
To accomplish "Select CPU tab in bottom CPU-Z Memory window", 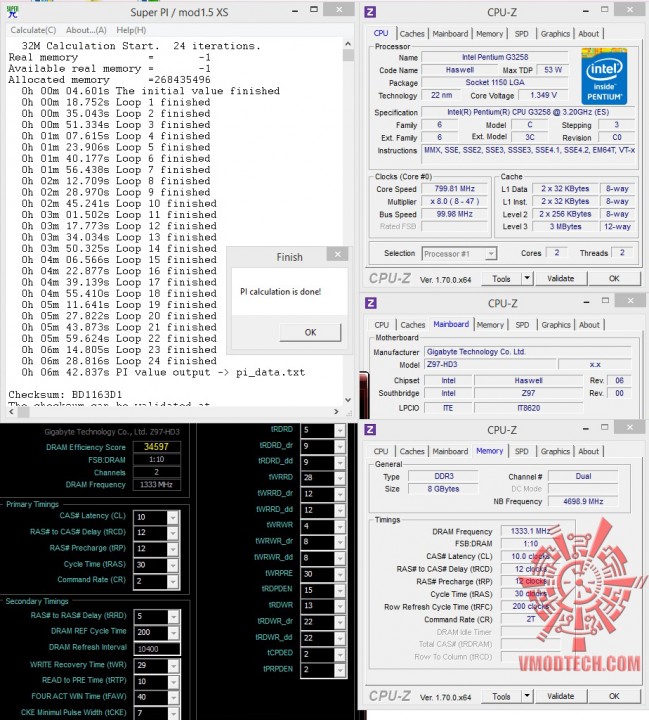I will 381,451.
